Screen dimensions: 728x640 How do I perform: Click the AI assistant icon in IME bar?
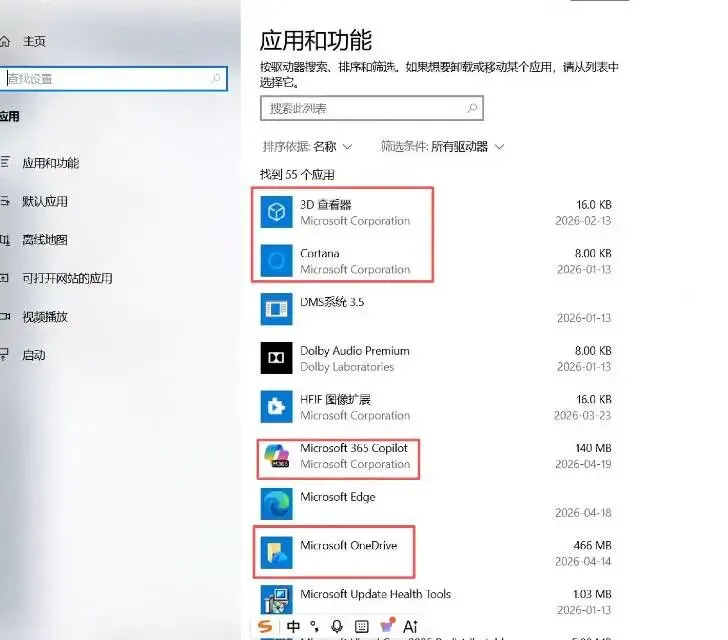pos(410,627)
